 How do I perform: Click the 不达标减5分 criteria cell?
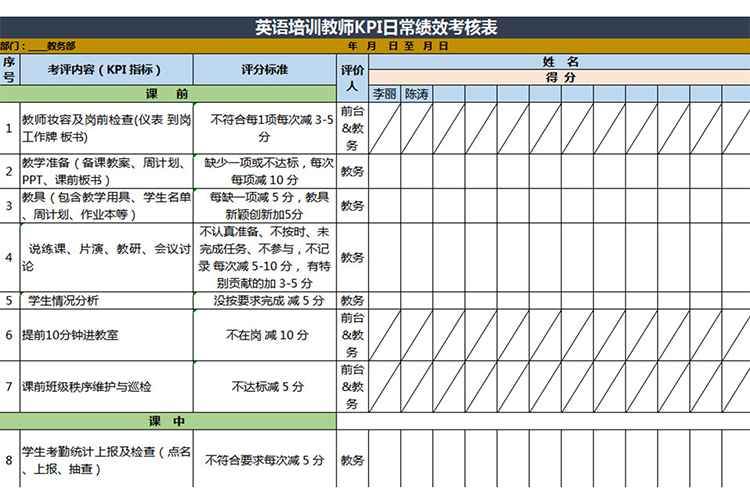coord(264,386)
